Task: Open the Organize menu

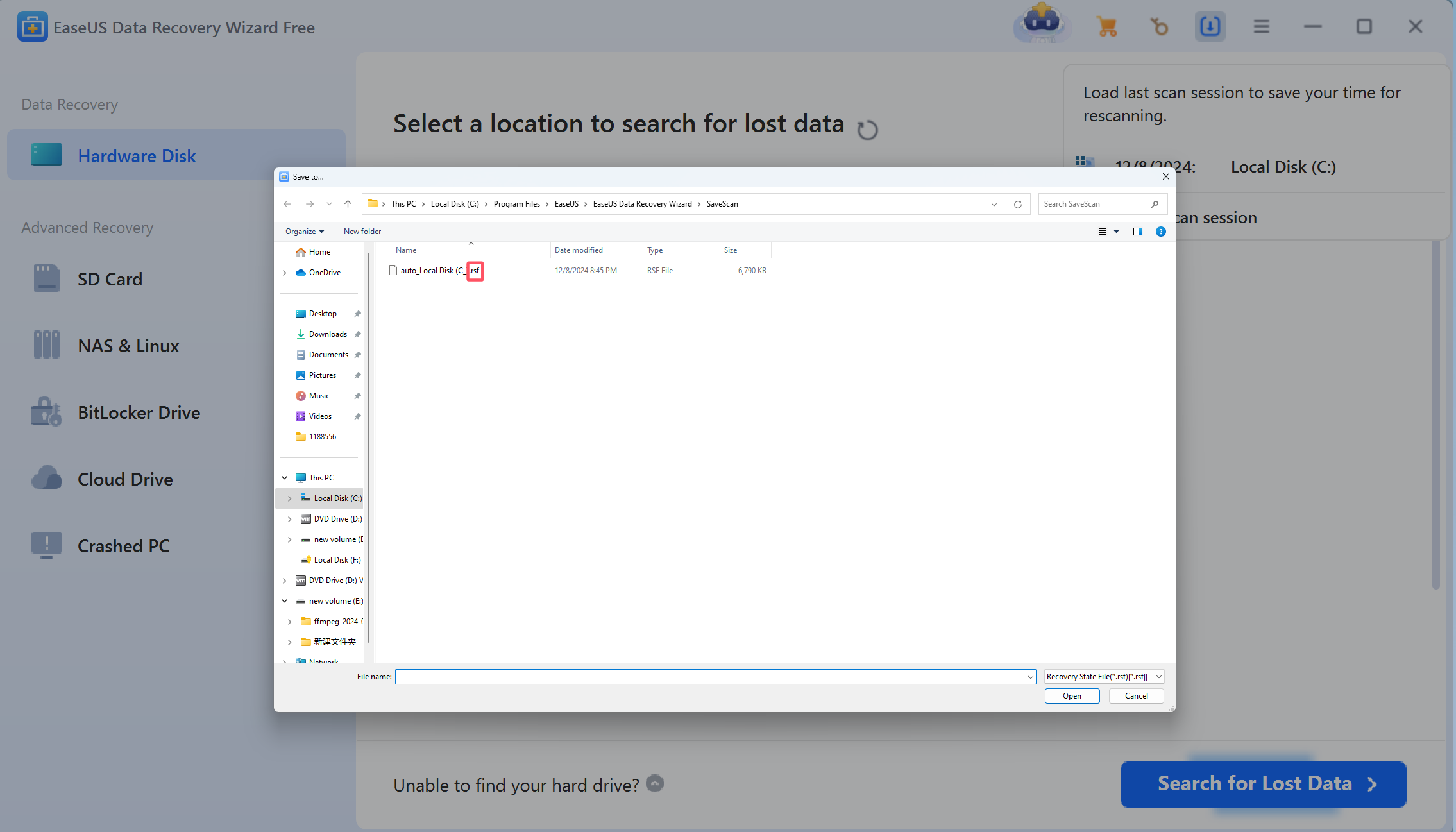Action: pos(305,232)
